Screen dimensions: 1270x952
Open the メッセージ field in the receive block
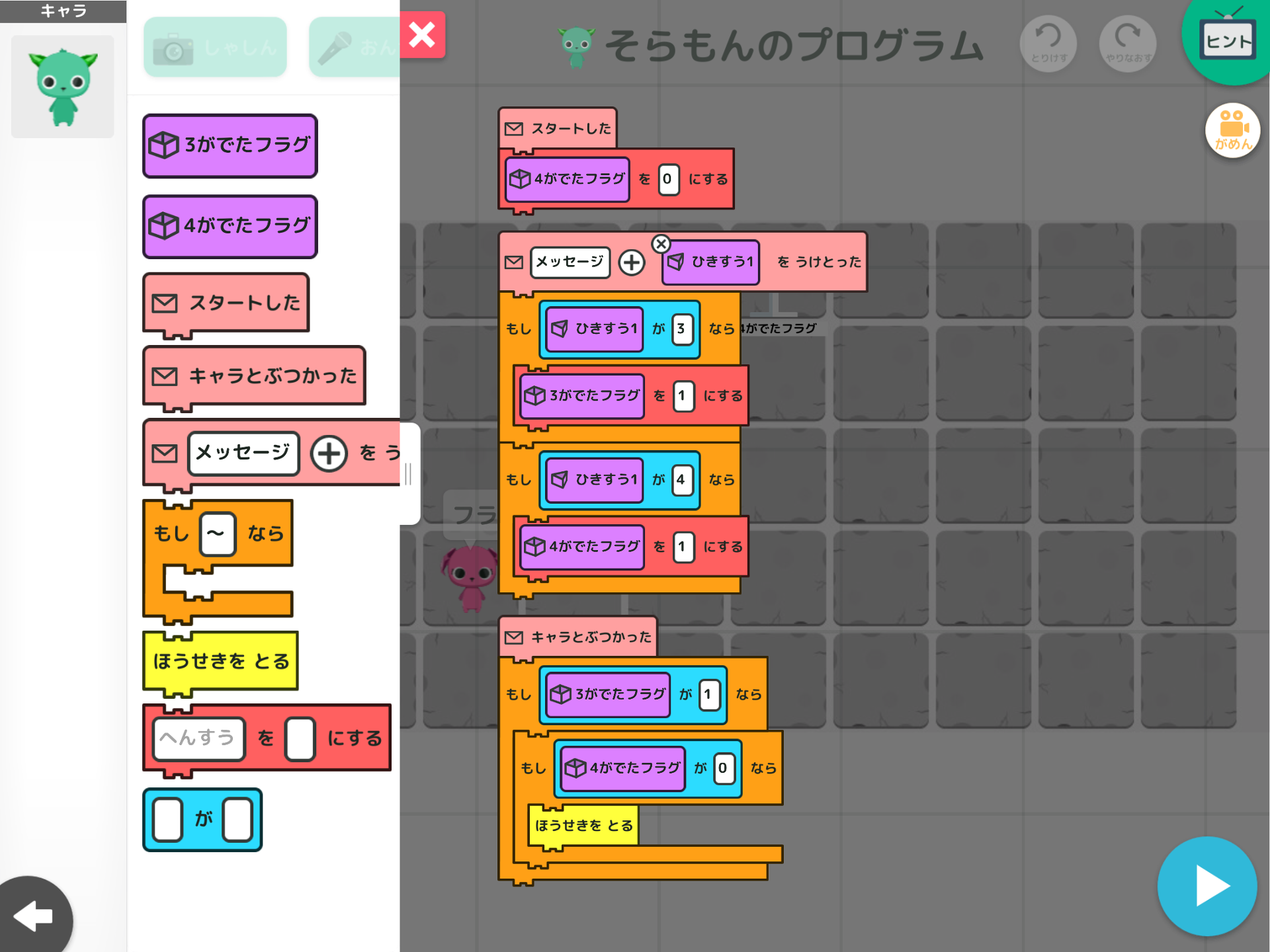570,262
